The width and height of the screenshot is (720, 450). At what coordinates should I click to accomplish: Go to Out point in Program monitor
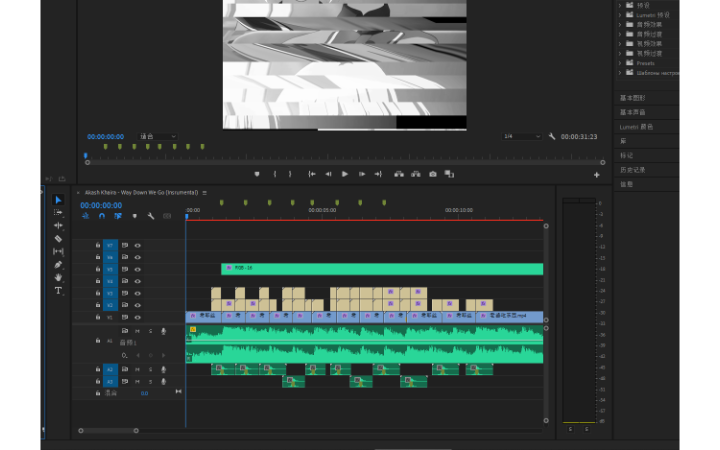pyautogui.click(x=378, y=174)
